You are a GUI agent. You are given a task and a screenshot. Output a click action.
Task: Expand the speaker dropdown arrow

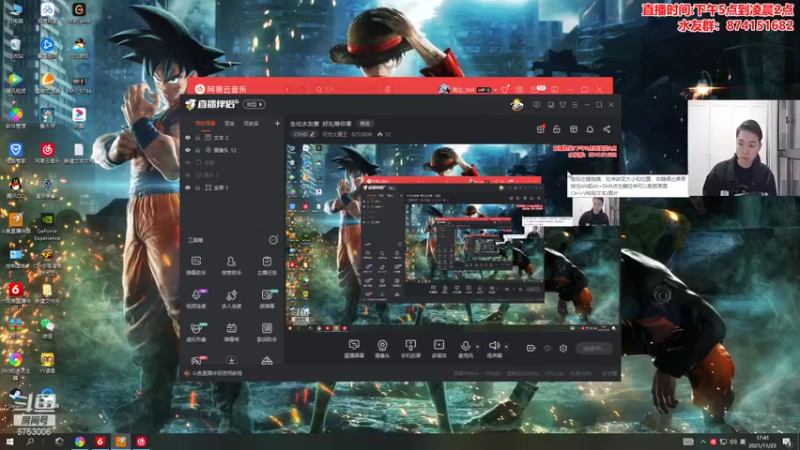point(506,347)
